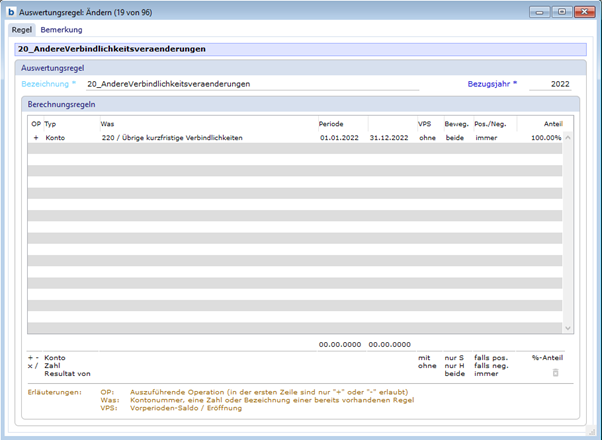Edit the Bezugsjahr field showing 2022
Screen dimensions: 602x440
[x=552, y=85]
